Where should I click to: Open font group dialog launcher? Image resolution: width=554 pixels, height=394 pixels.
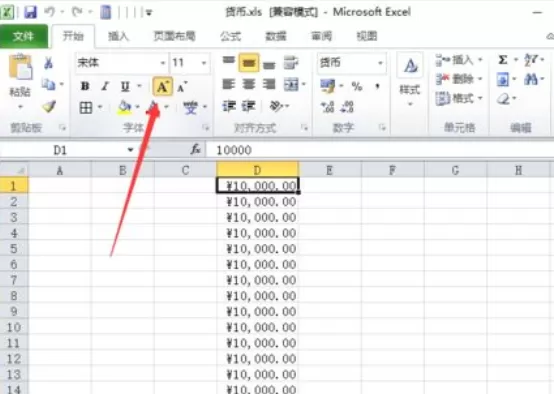coord(206,128)
